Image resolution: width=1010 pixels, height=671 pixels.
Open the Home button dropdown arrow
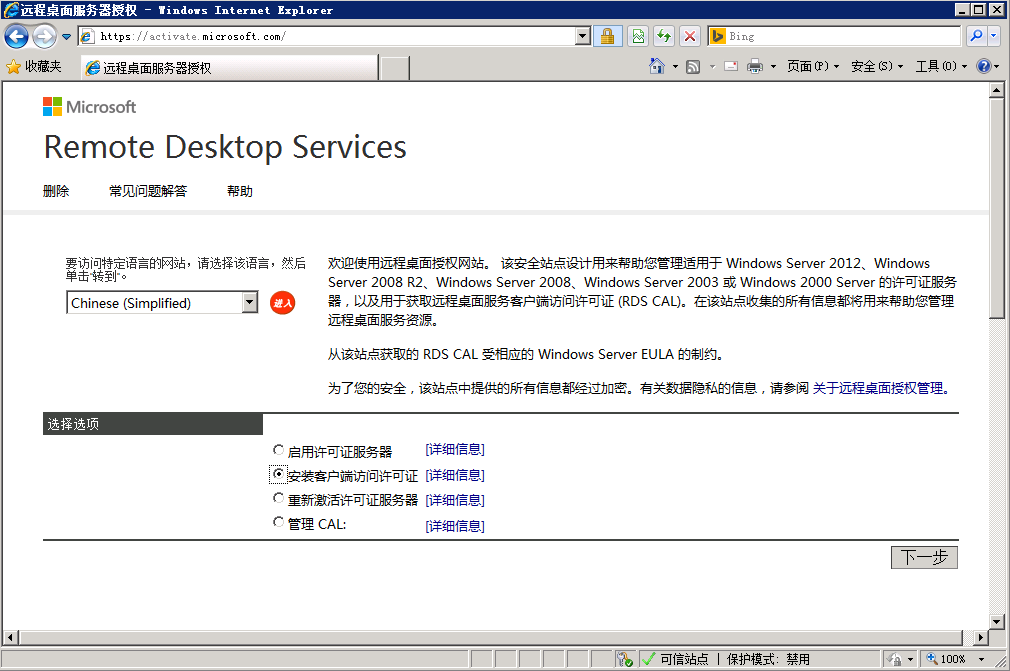(675, 66)
